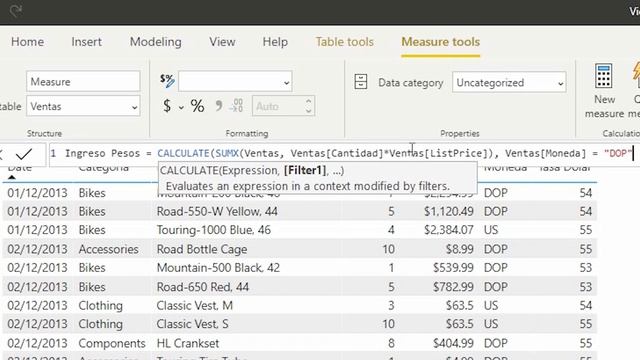Click rate 53 in Mountain-500 Black row
Screen dimensions: 640x360
pos(586,268)
